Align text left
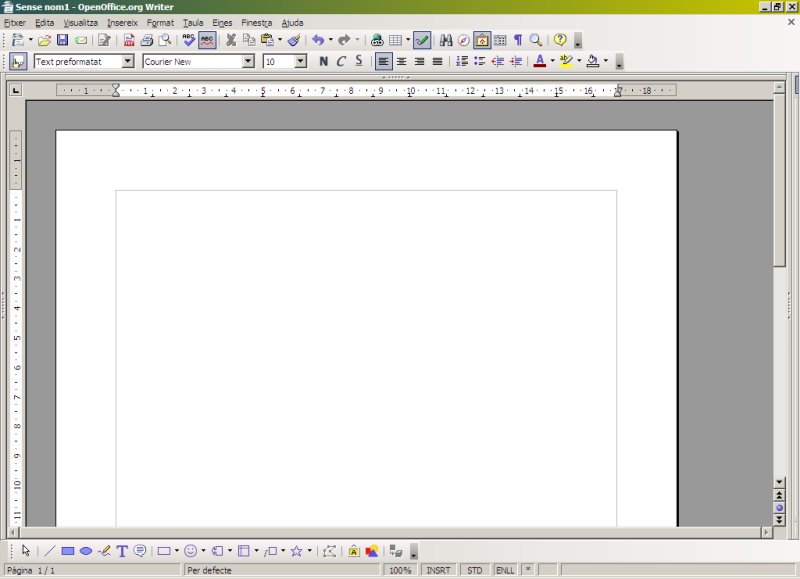The width and height of the screenshot is (800, 579). [384, 62]
